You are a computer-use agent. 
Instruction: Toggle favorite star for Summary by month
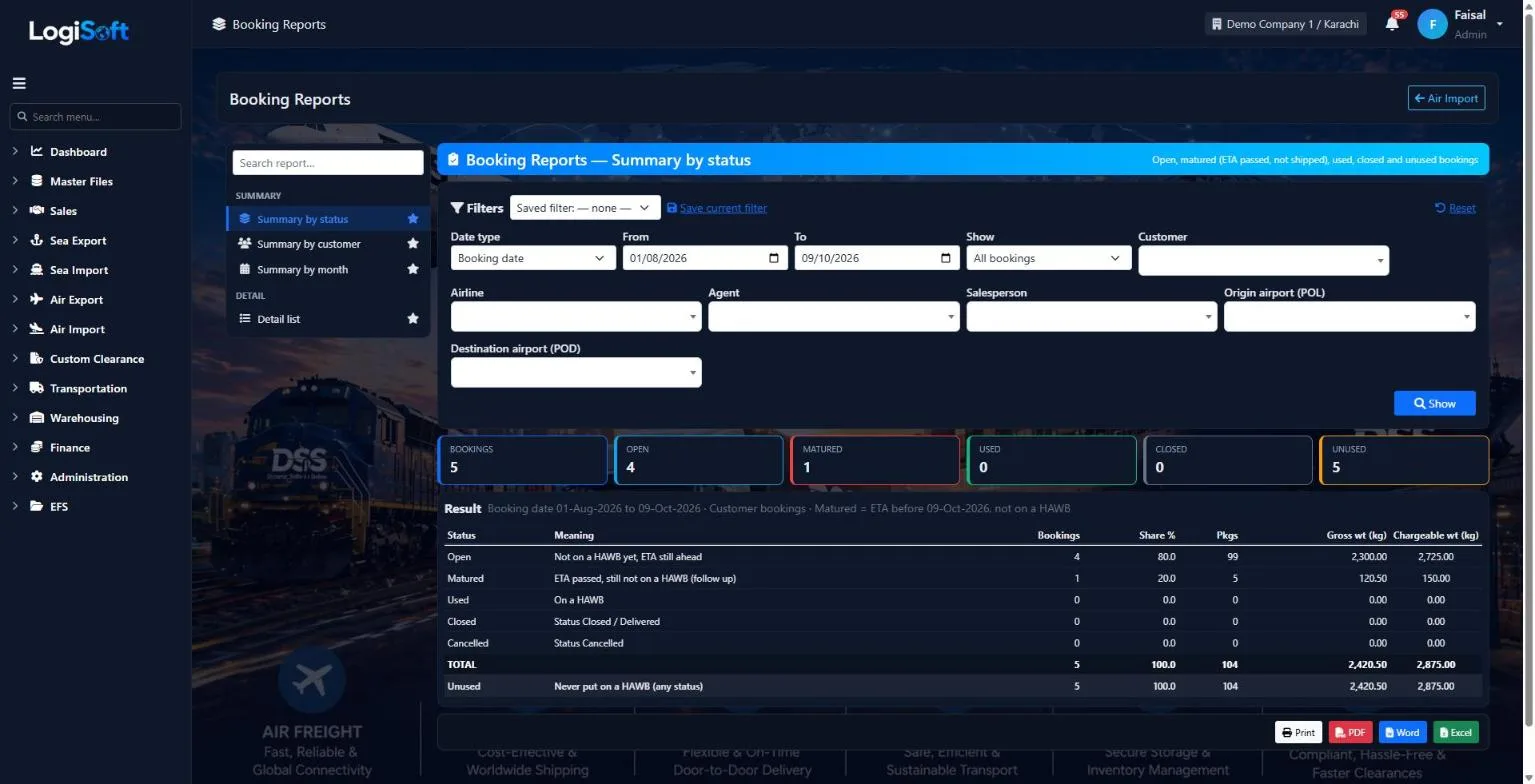413,269
